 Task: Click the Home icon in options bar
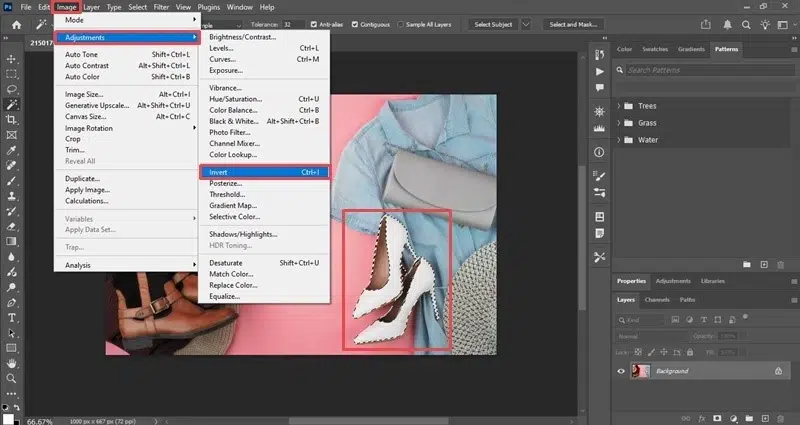(17, 25)
